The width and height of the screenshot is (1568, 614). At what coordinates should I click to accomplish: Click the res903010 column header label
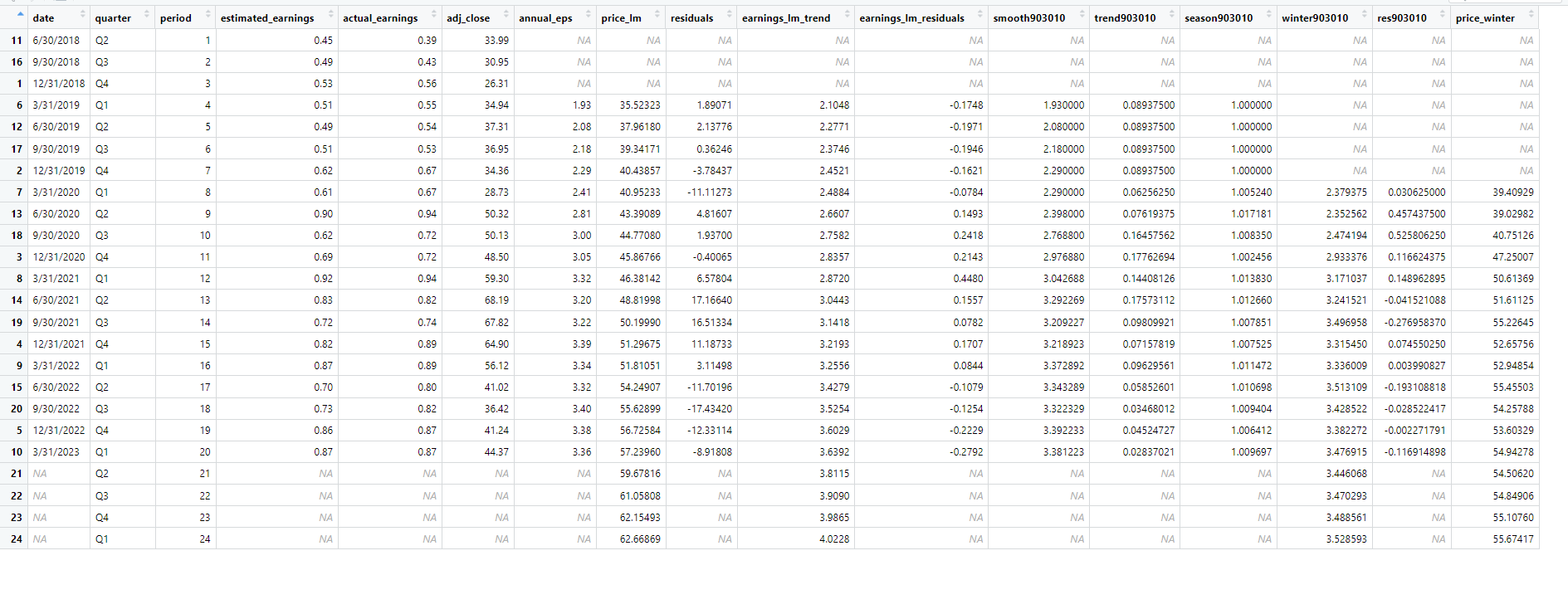click(1402, 17)
